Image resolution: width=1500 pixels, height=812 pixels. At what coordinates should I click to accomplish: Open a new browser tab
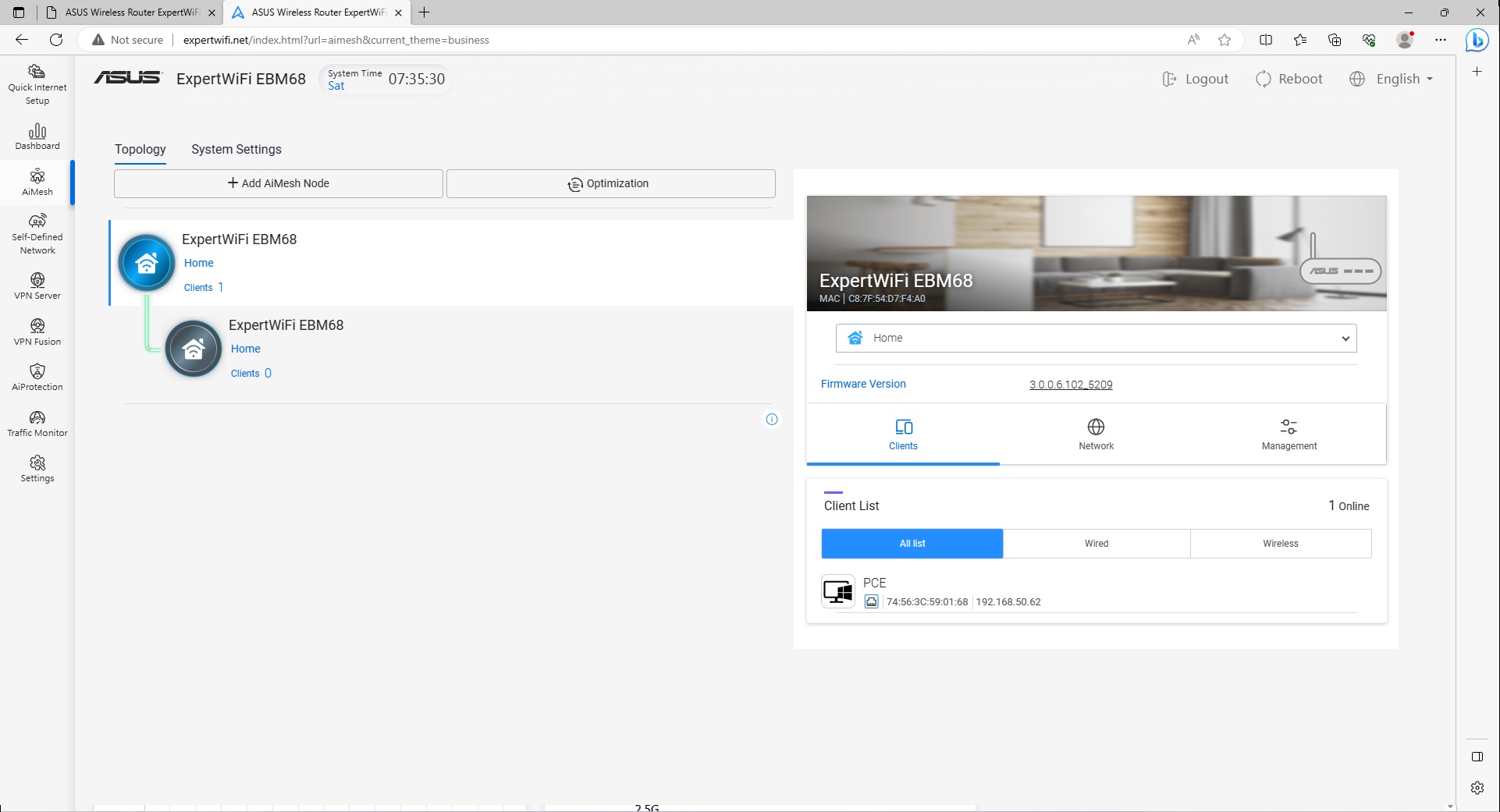coord(425,12)
